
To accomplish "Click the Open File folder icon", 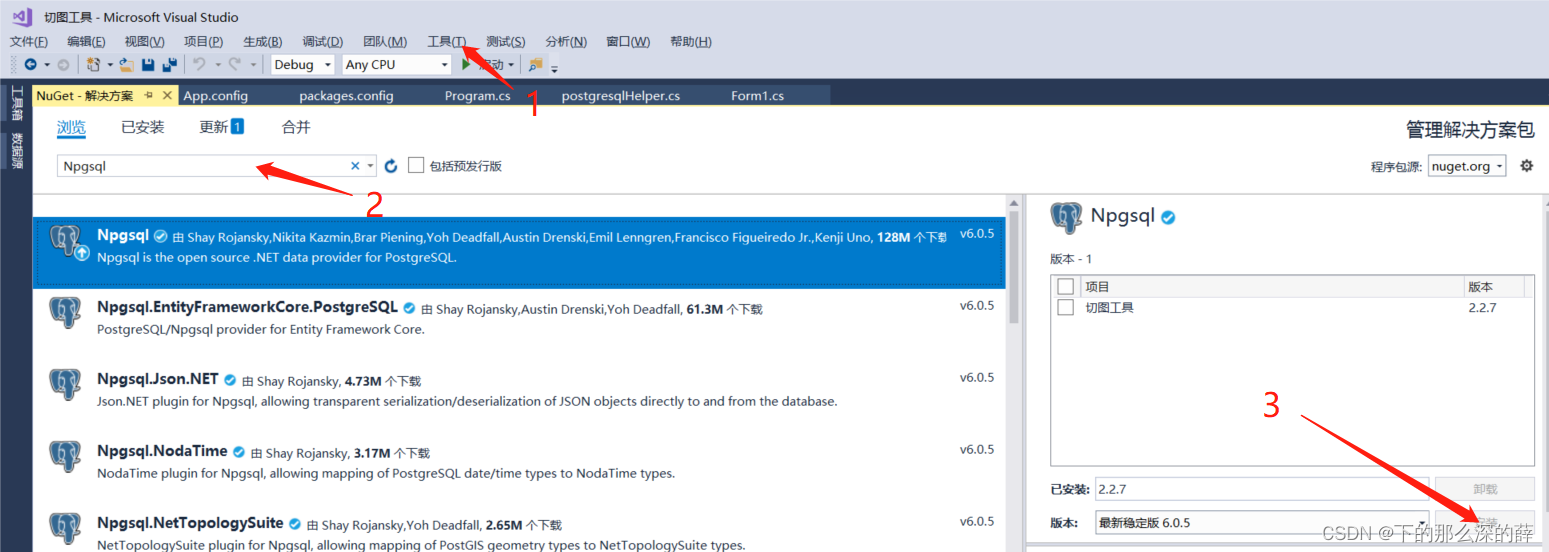I will [126, 65].
